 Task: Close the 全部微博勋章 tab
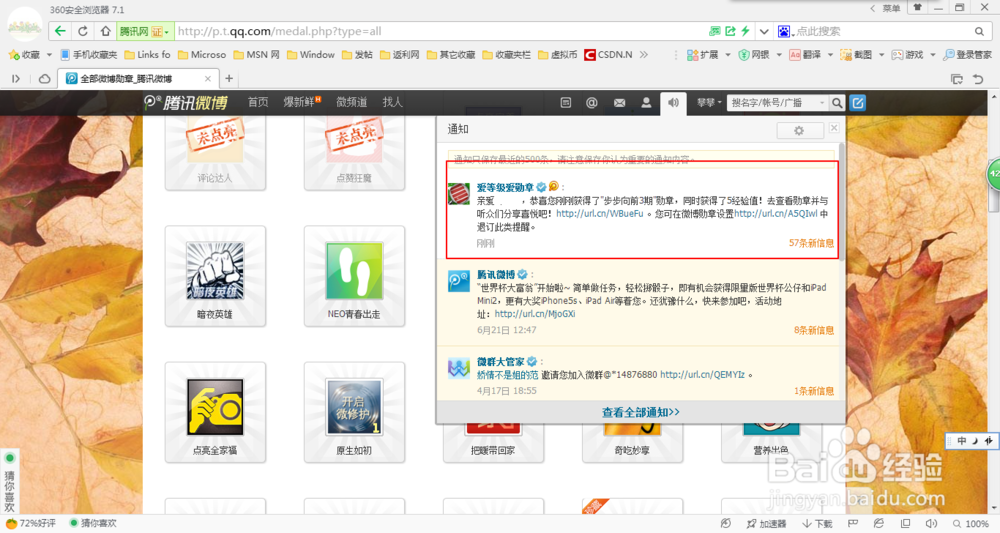point(207,78)
